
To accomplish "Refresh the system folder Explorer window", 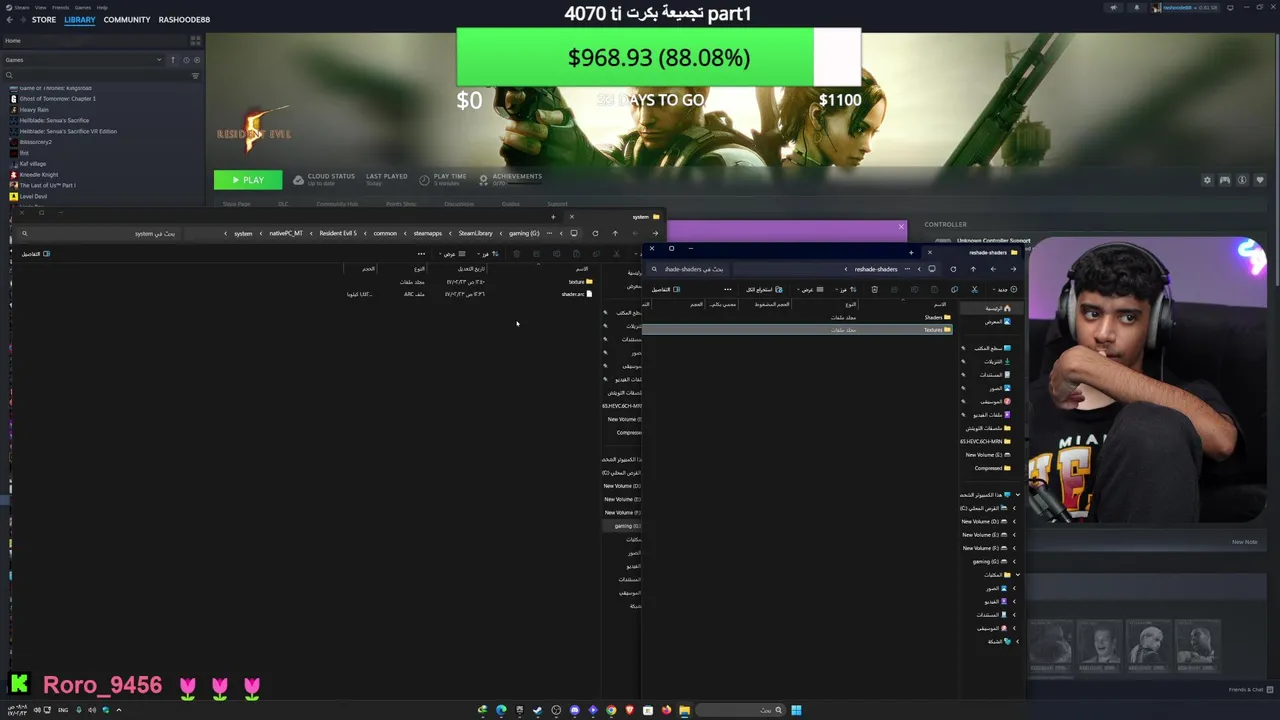I will [595, 233].
